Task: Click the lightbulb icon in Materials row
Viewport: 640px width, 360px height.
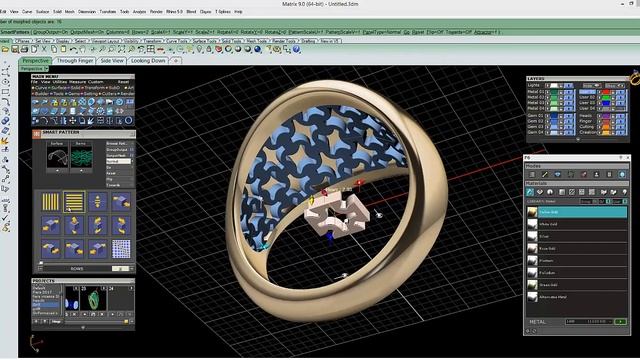Action: (x=624, y=192)
